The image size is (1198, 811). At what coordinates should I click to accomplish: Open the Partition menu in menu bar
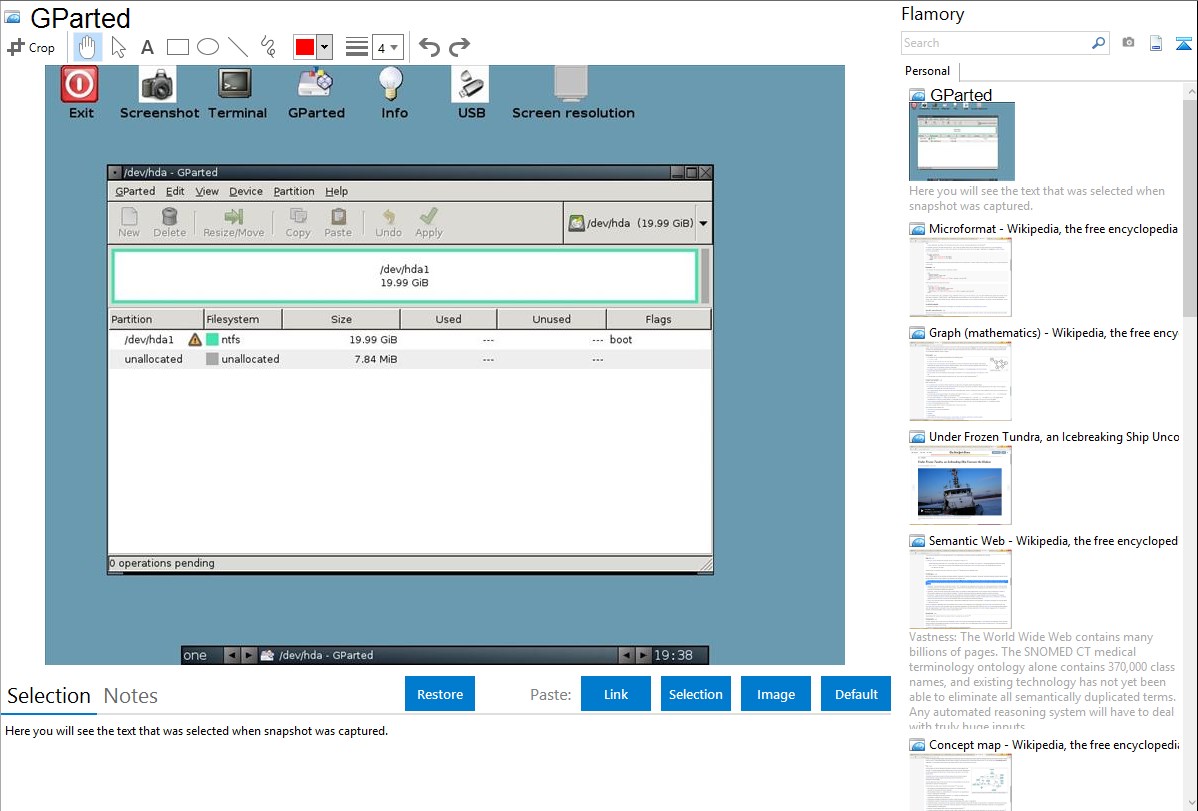[x=294, y=191]
